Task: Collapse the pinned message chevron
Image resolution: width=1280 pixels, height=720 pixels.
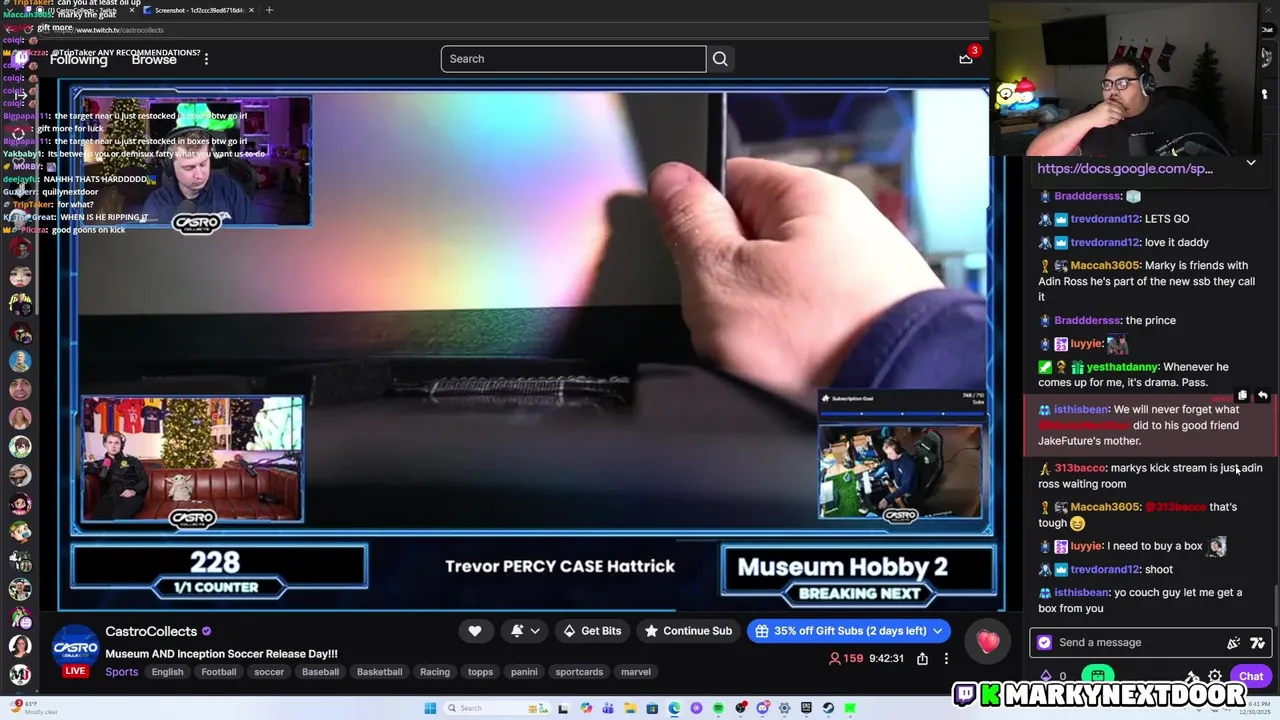Action: tap(1251, 163)
